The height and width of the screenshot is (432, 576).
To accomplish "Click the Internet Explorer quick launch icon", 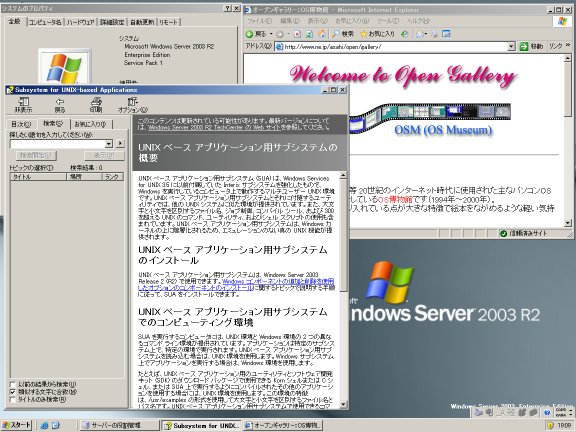I will (44, 425).
